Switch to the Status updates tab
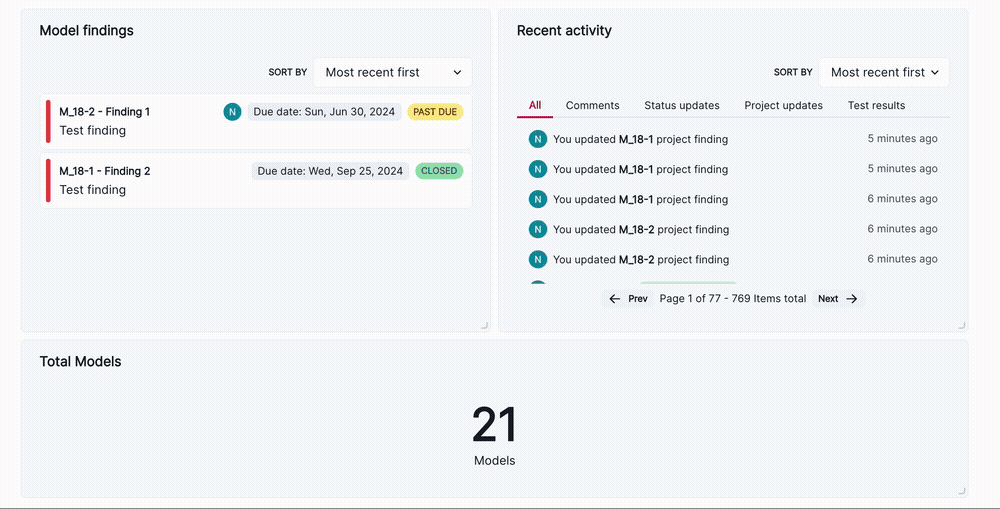Screen dimensions: 1000x509 point(681,106)
